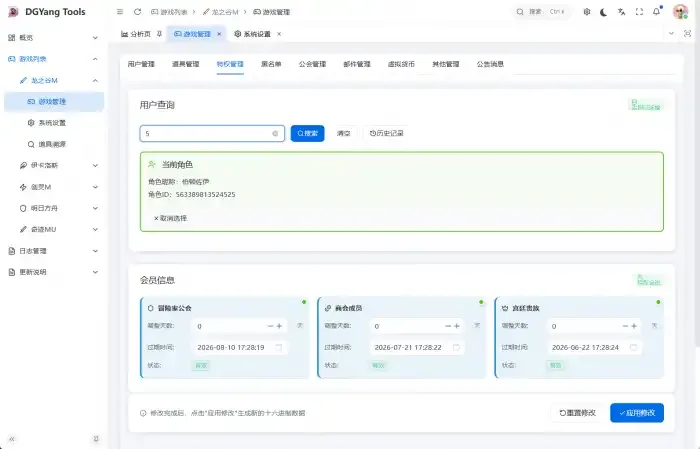Clear the query input with its clear icon
This screenshot has height=449, width=700.
[x=275, y=133]
